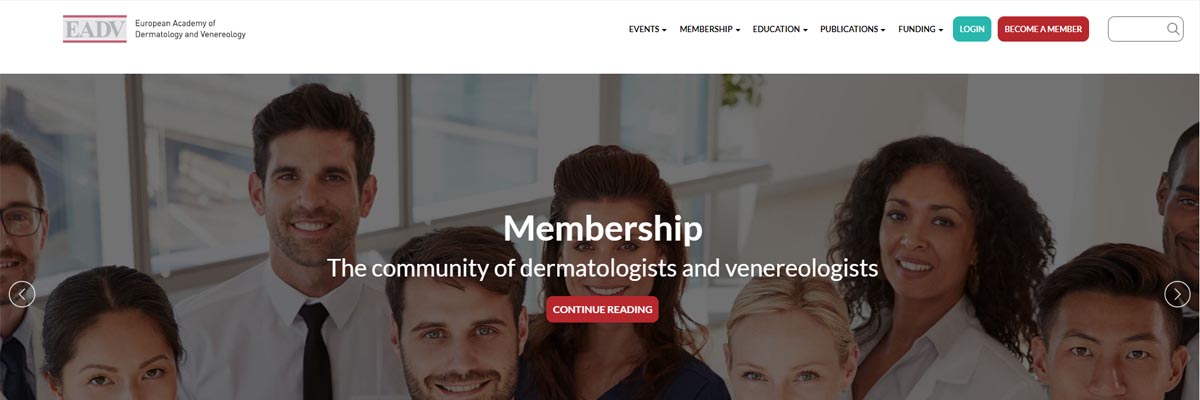Focus the search input field
1200x400 pixels.
point(1145,29)
